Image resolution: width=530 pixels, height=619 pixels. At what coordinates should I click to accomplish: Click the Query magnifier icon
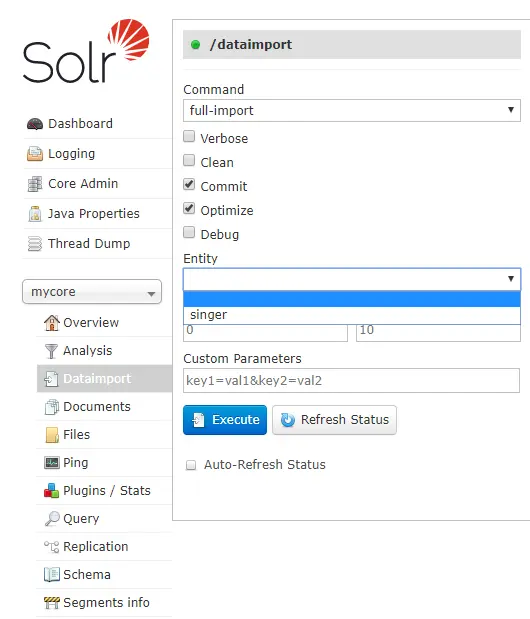point(52,519)
